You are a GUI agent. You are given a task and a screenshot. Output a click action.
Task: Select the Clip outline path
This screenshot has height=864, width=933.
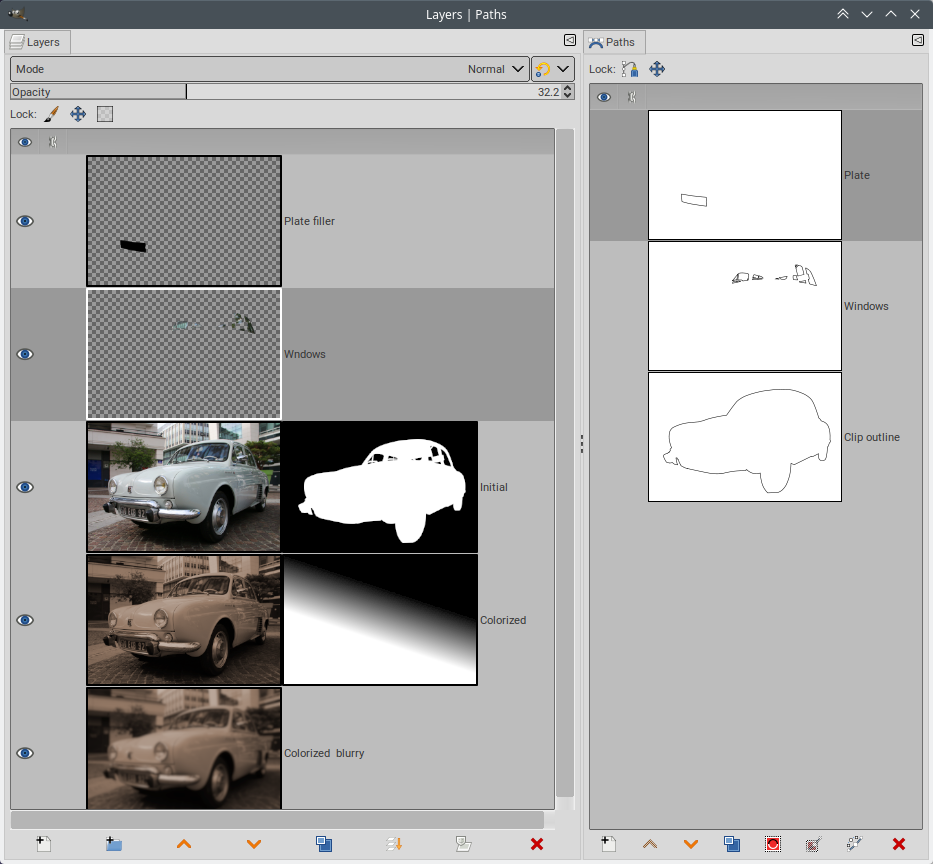pyautogui.click(x=745, y=437)
